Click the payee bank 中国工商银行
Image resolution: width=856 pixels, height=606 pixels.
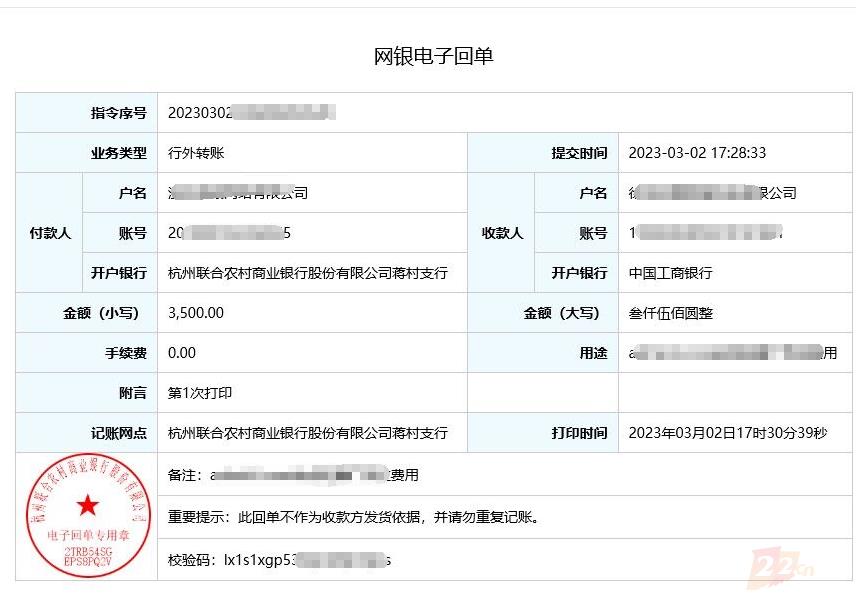coord(670,273)
